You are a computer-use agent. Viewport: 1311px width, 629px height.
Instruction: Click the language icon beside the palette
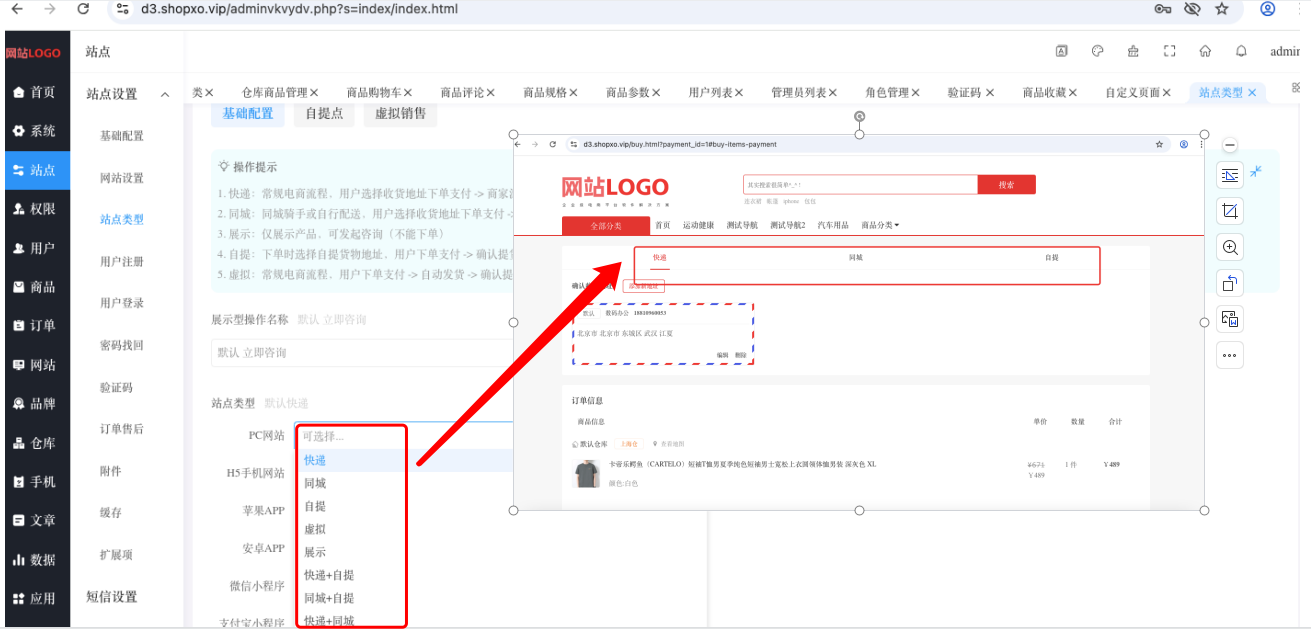click(x=1062, y=52)
